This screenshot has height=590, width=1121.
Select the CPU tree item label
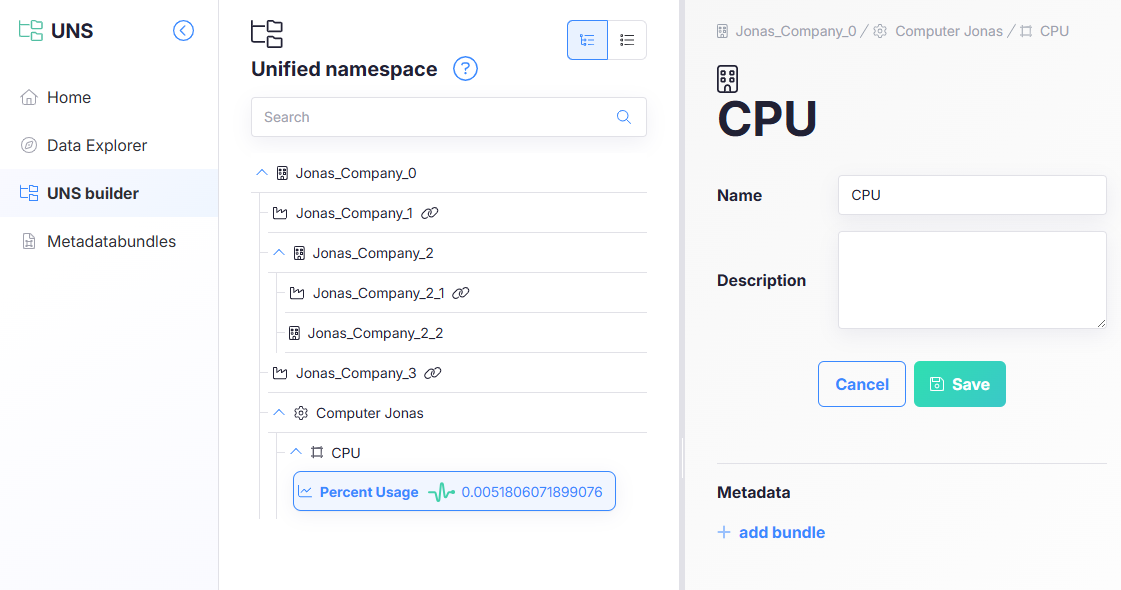(346, 453)
